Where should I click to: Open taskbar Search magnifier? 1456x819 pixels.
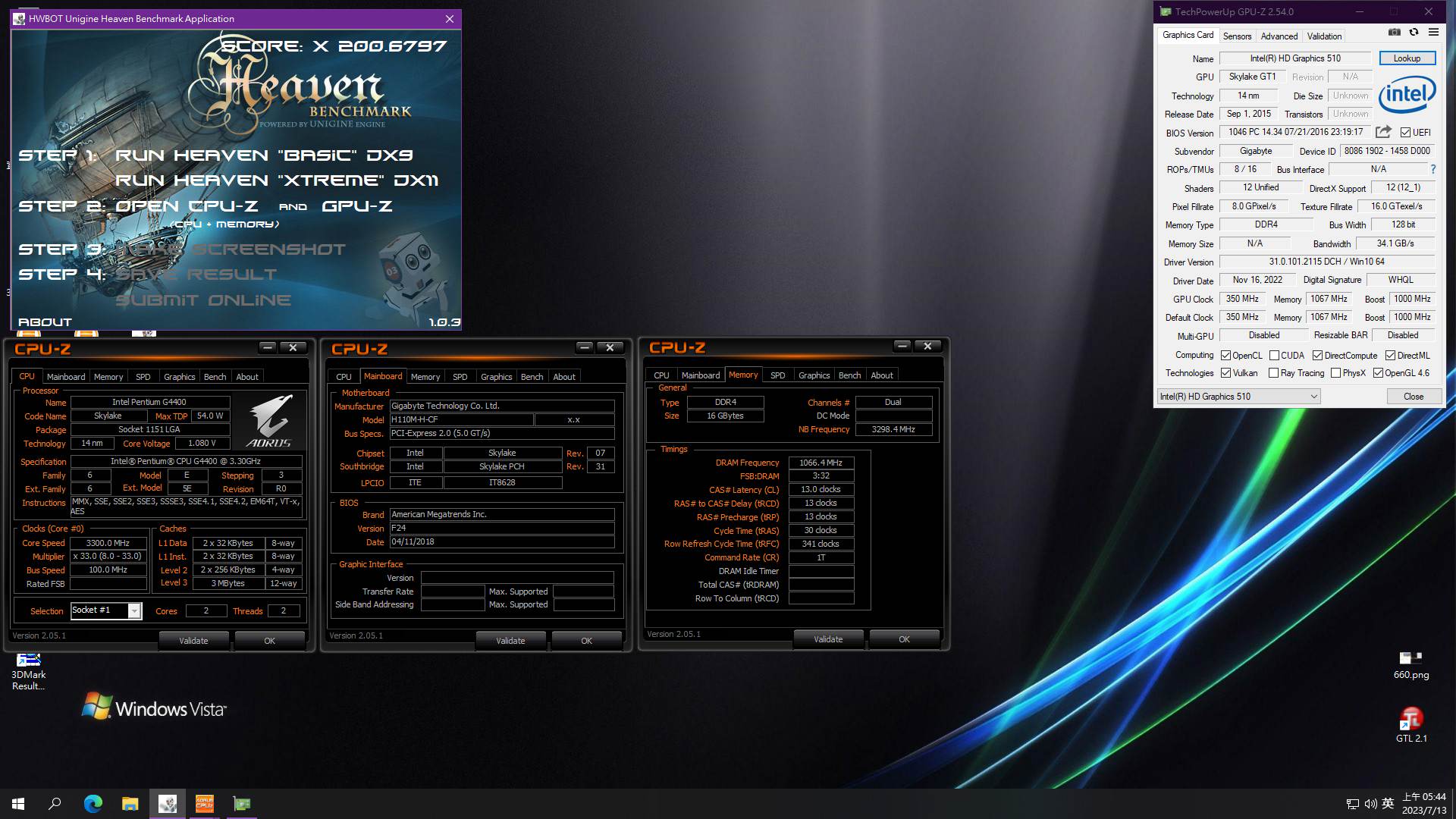[x=55, y=804]
